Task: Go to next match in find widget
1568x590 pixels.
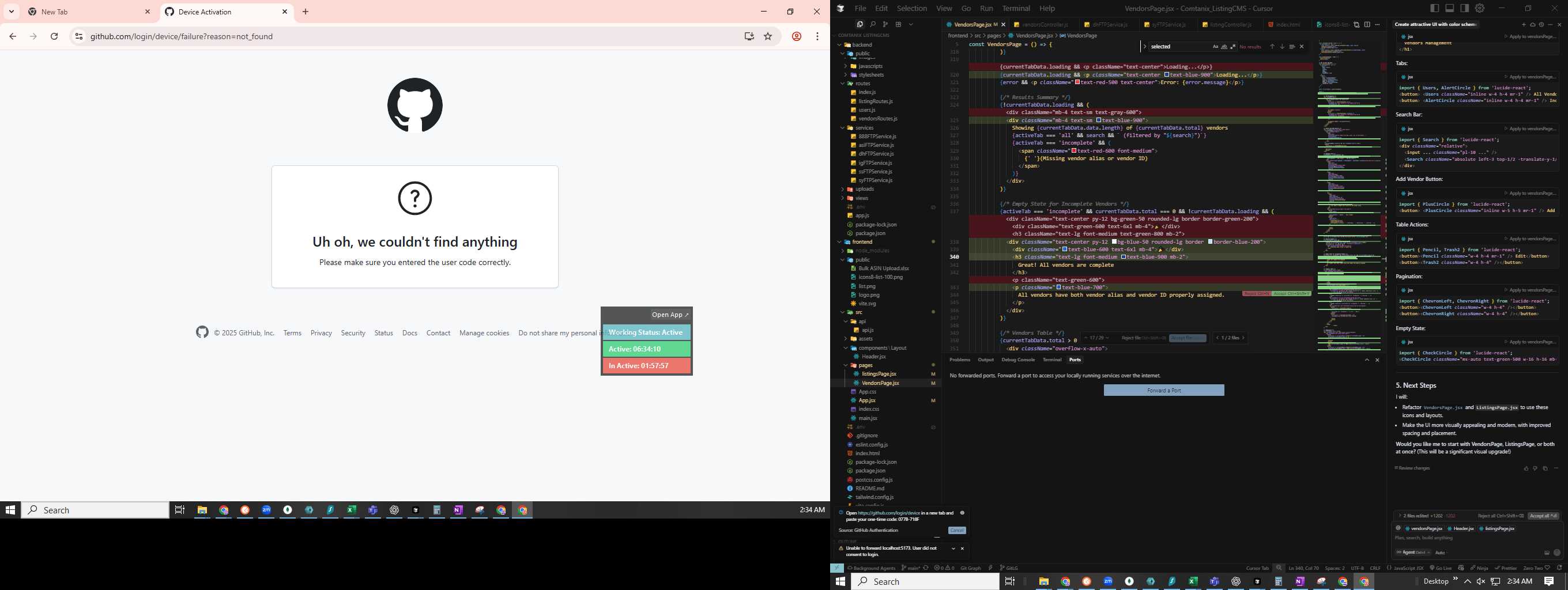Action: (x=1282, y=47)
